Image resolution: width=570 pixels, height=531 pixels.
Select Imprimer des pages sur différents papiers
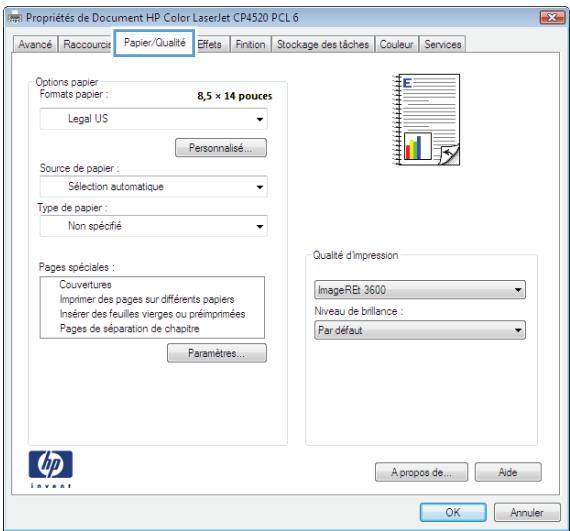[147, 299]
